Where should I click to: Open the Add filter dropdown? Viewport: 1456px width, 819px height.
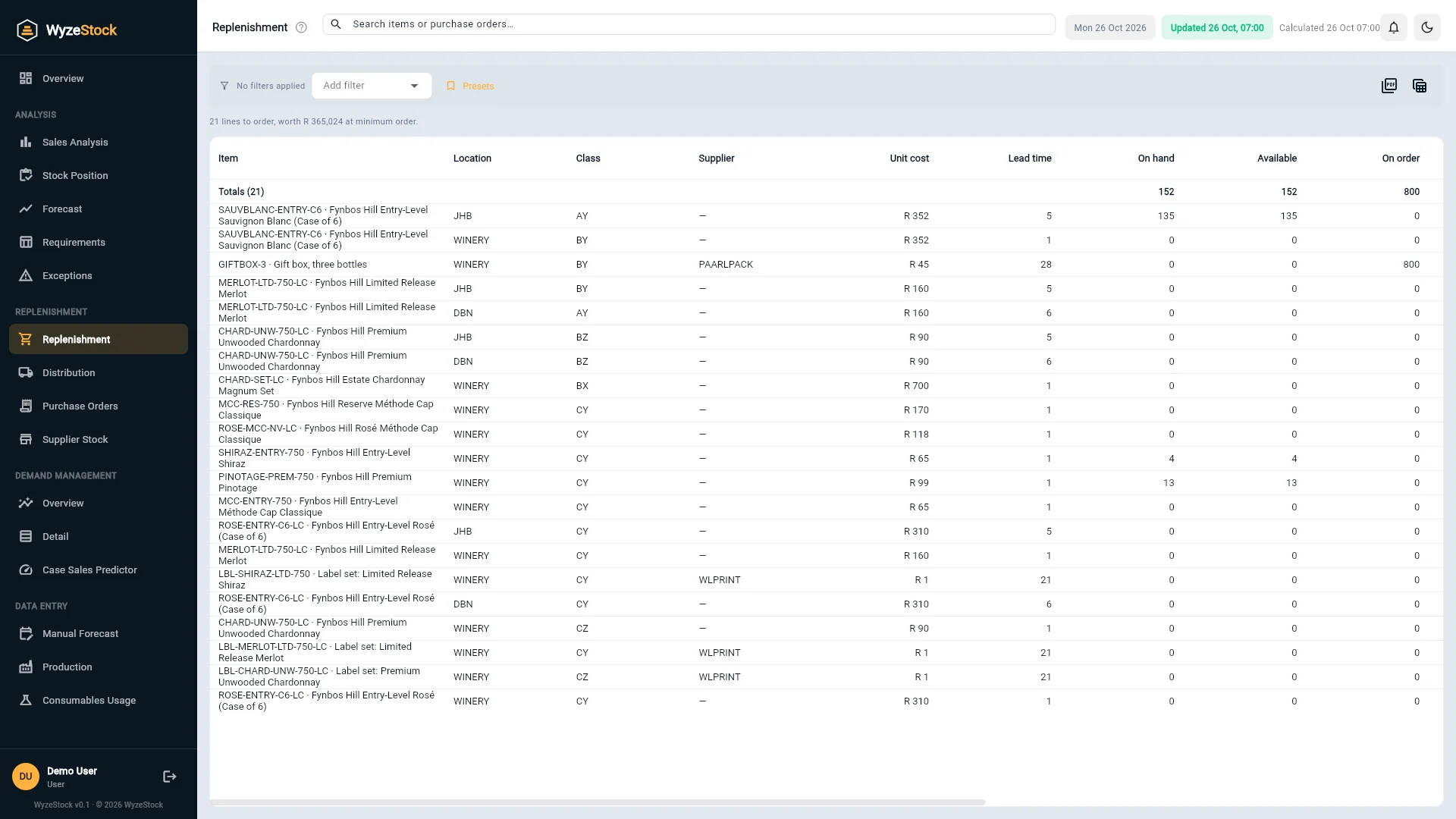[x=372, y=86]
